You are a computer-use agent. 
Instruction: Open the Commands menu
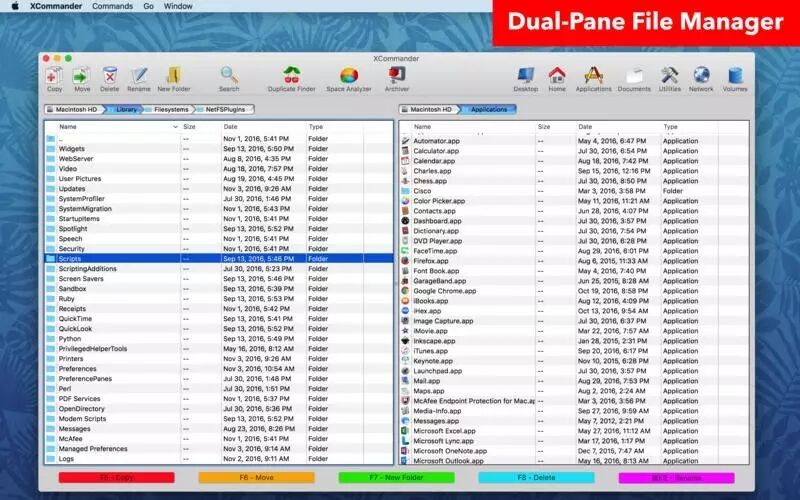coord(112,6)
